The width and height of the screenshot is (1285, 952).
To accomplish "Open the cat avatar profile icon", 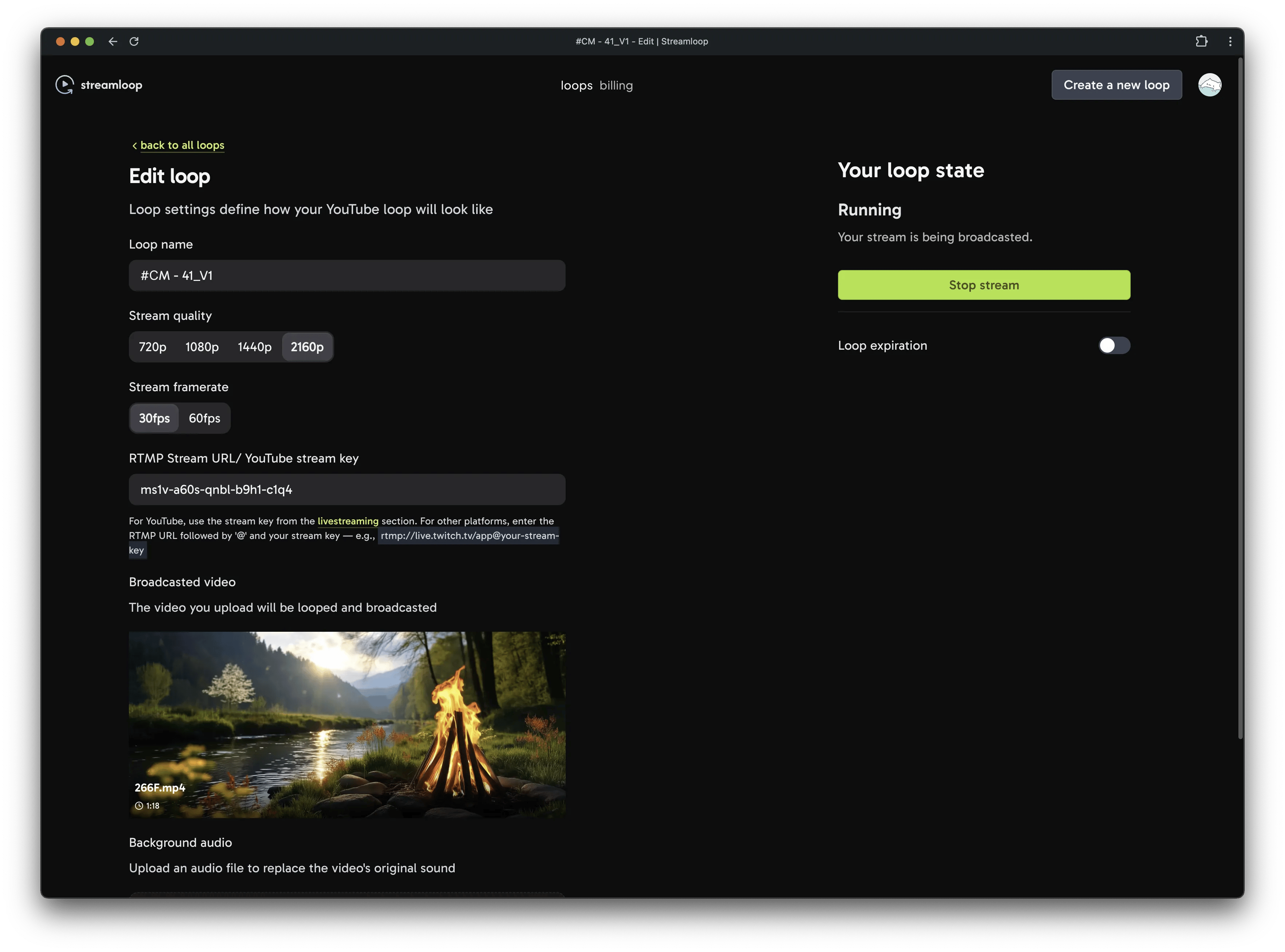I will tap(1210, 84).
